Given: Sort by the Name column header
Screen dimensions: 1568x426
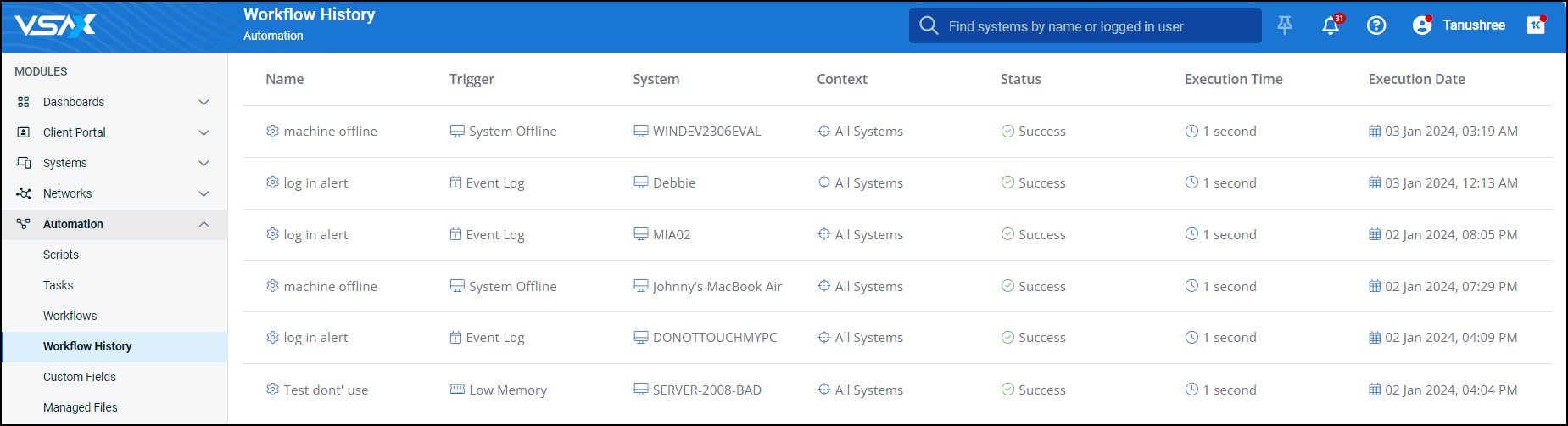Looking at the screenshot, I should point(285,79).
